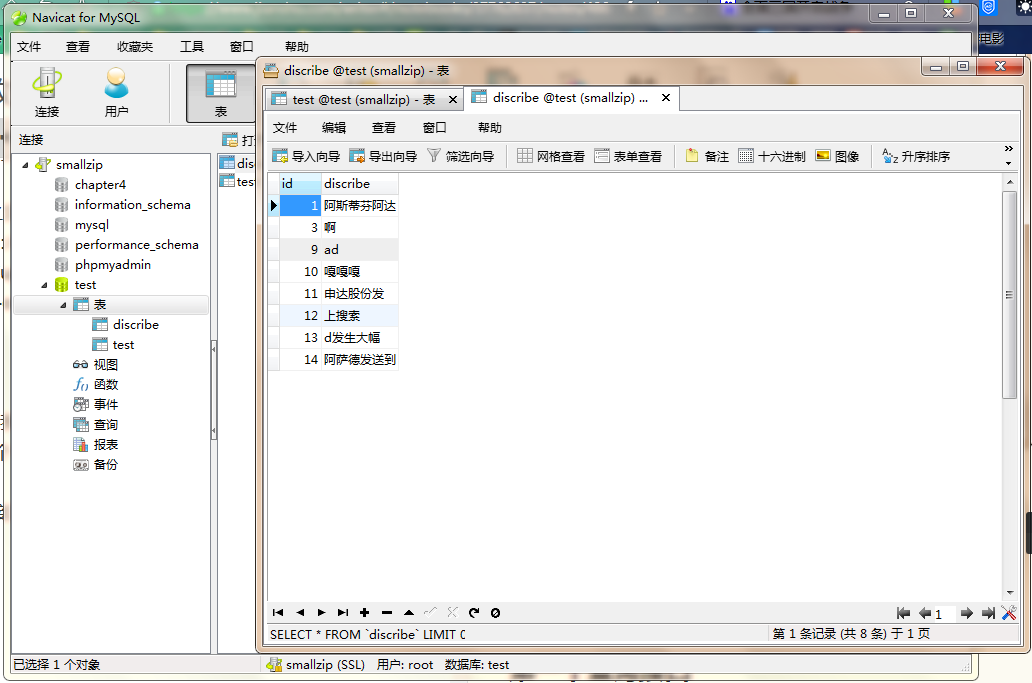Image resolution: width=1032 pixels, height=683 pixels.
Task: Open main window 工具 menu
Action: point(192,47)
